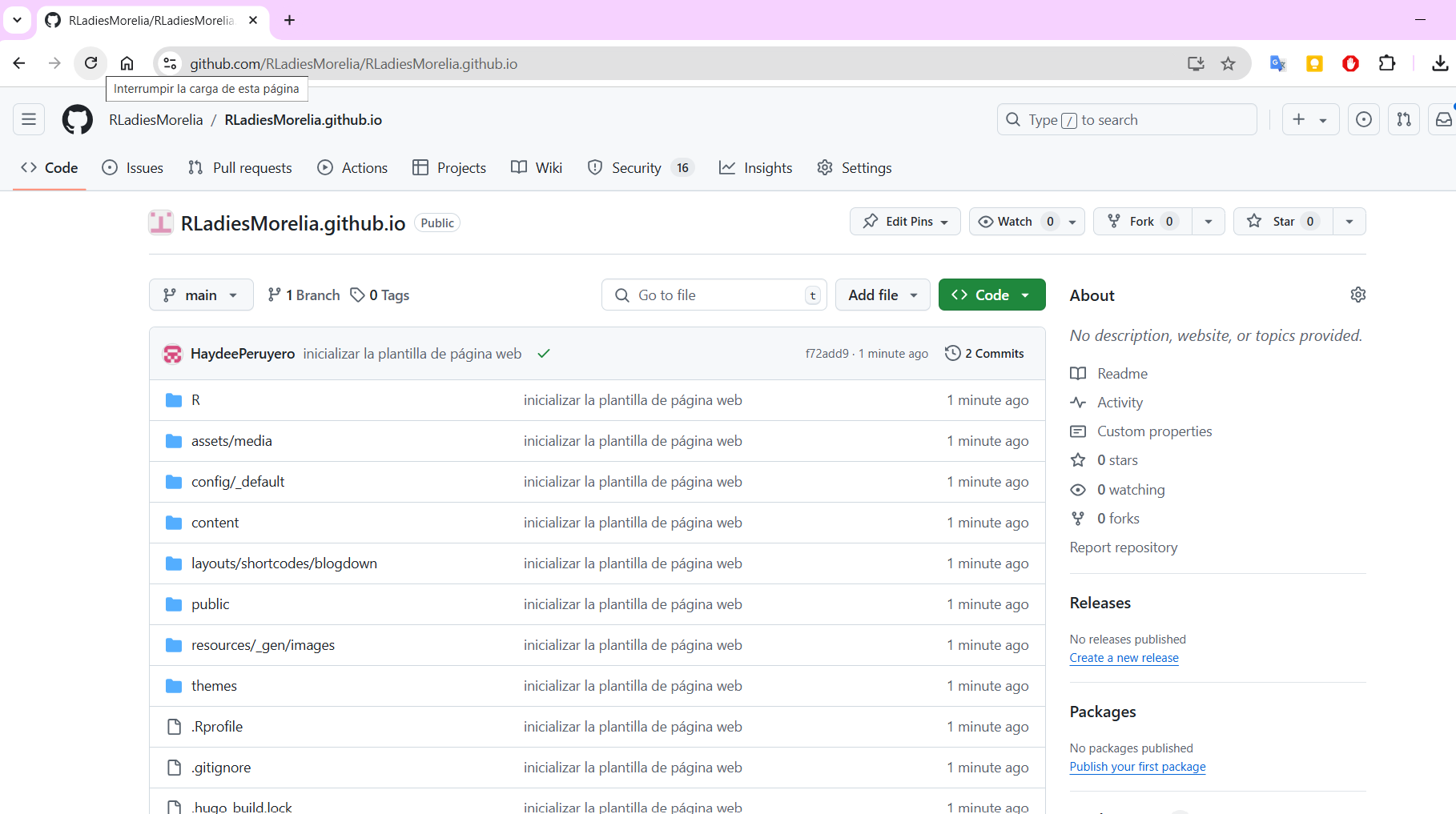This screenshot has width=1456, height=814.
Task: Open the 0 Tags link
Action: (380, 295)
